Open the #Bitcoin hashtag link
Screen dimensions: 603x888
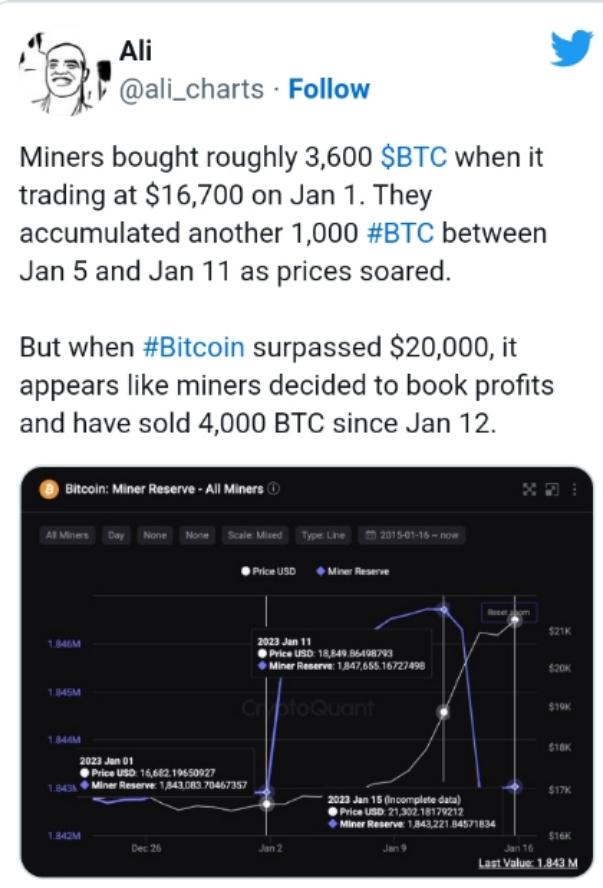click(x=194, y=347)
